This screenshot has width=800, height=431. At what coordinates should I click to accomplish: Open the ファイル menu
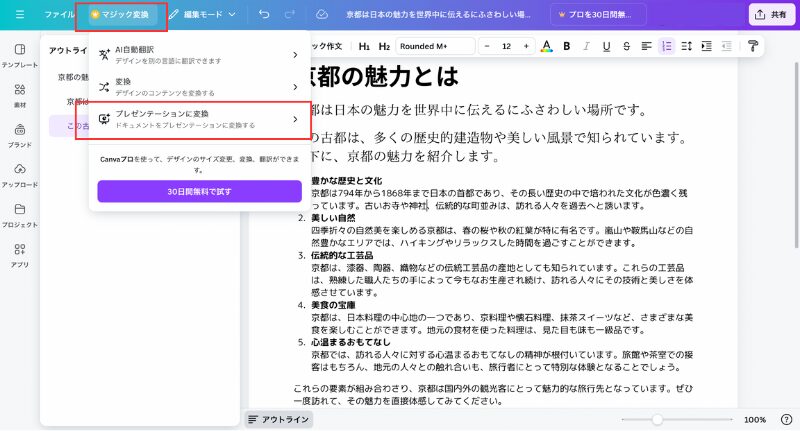tap(59, 14)
